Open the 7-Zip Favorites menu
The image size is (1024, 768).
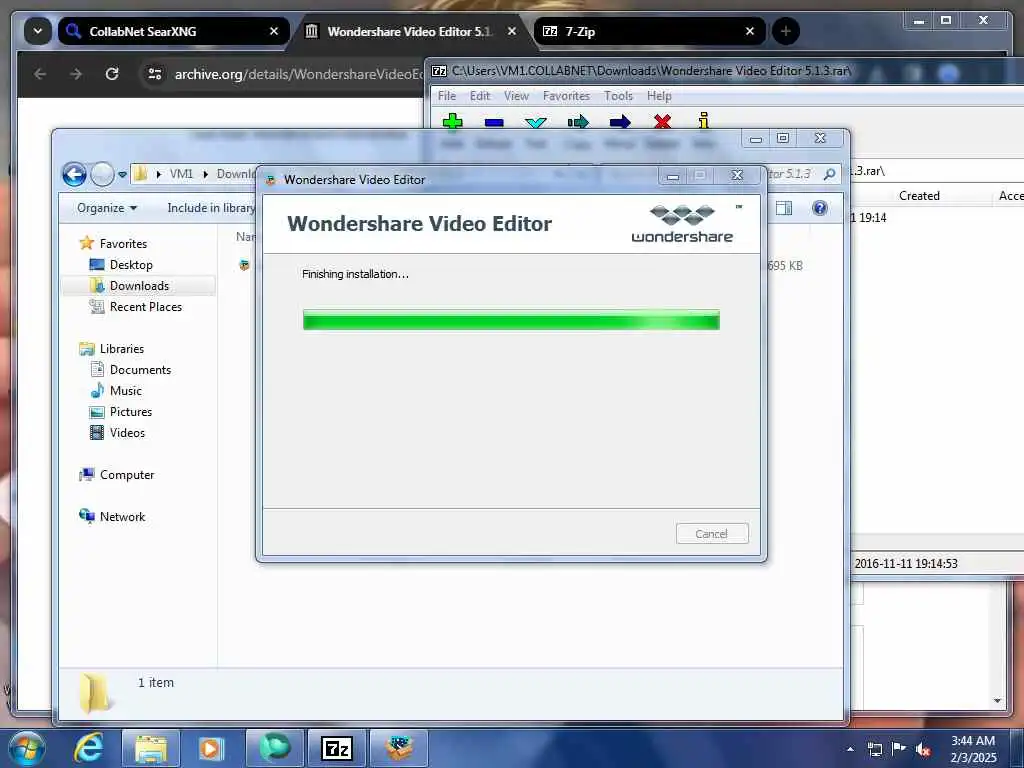tap(566, 96)
